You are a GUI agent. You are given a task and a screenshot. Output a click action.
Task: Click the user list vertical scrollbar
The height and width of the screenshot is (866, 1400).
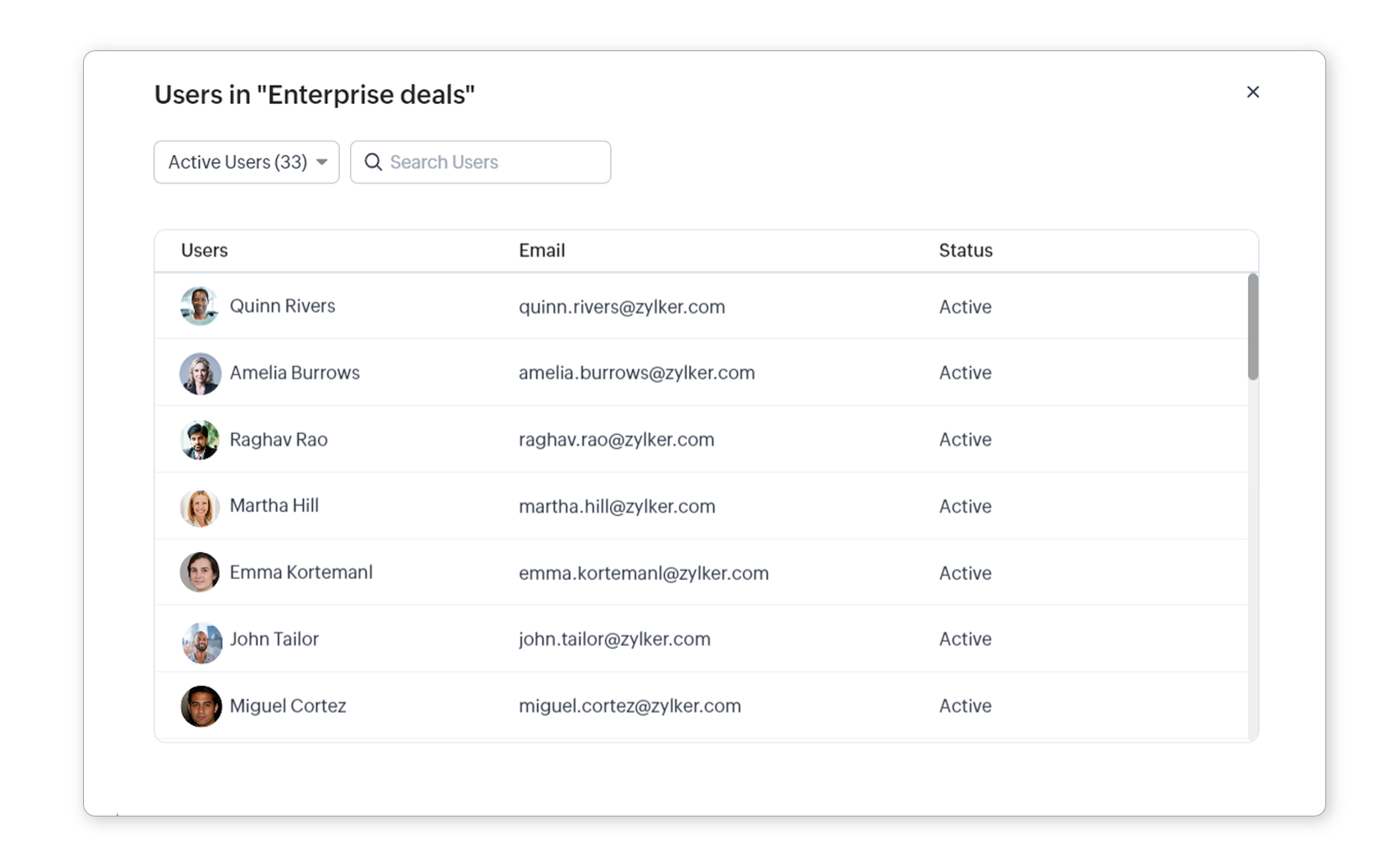pyautogui.click(x=1252, y=327)
